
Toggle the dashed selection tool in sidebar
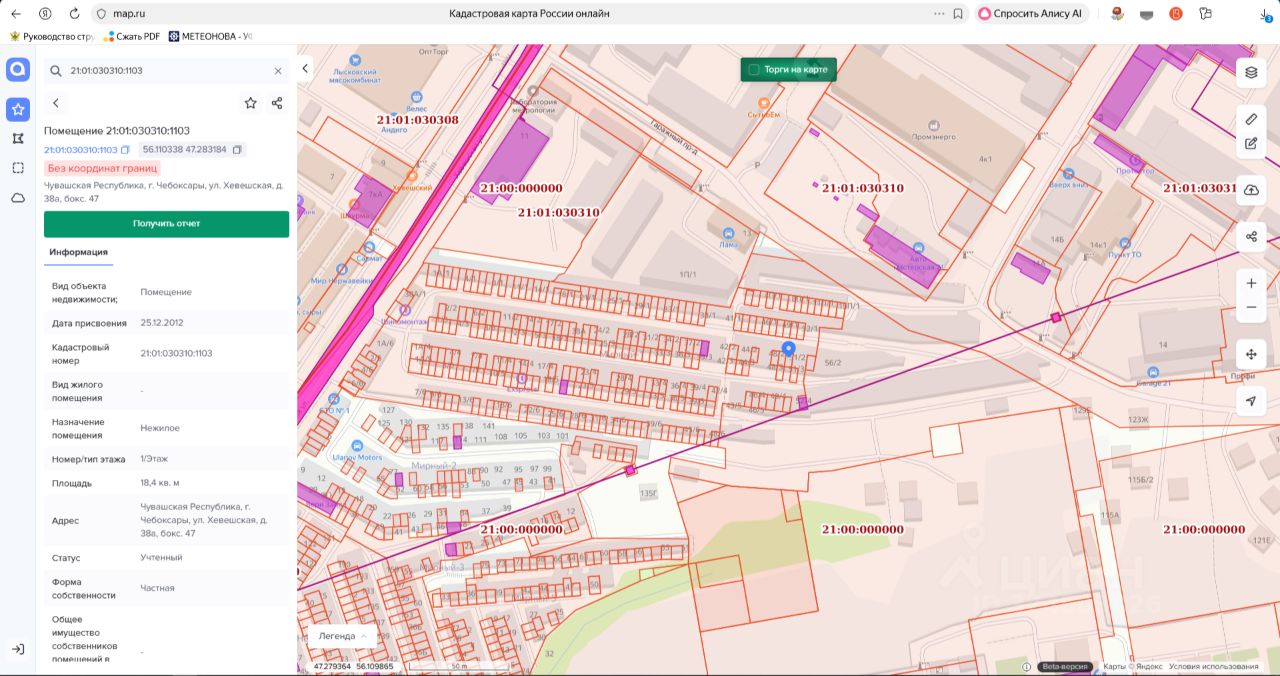[x=18, y=168]
